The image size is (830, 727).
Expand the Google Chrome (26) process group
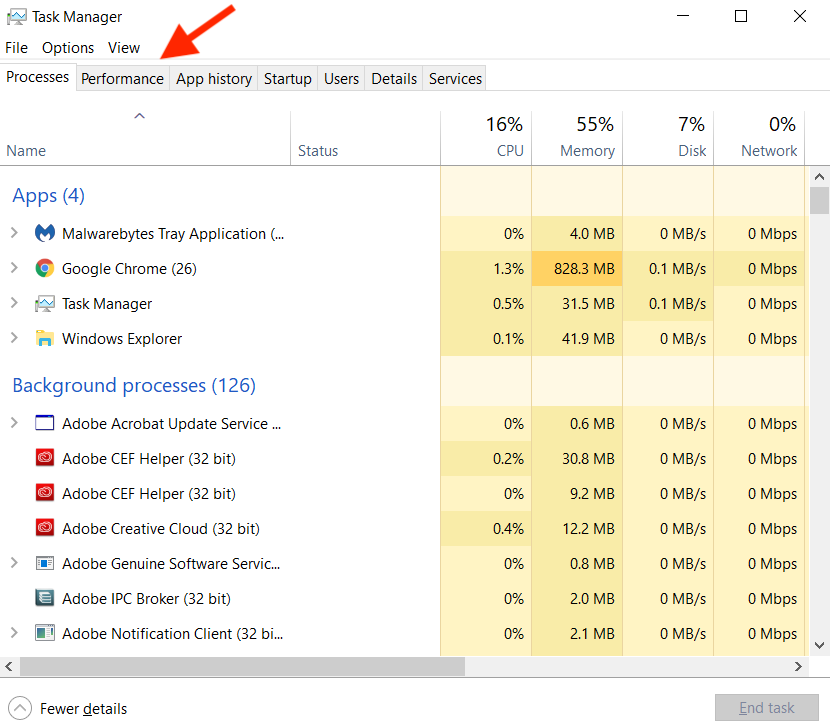14,268
